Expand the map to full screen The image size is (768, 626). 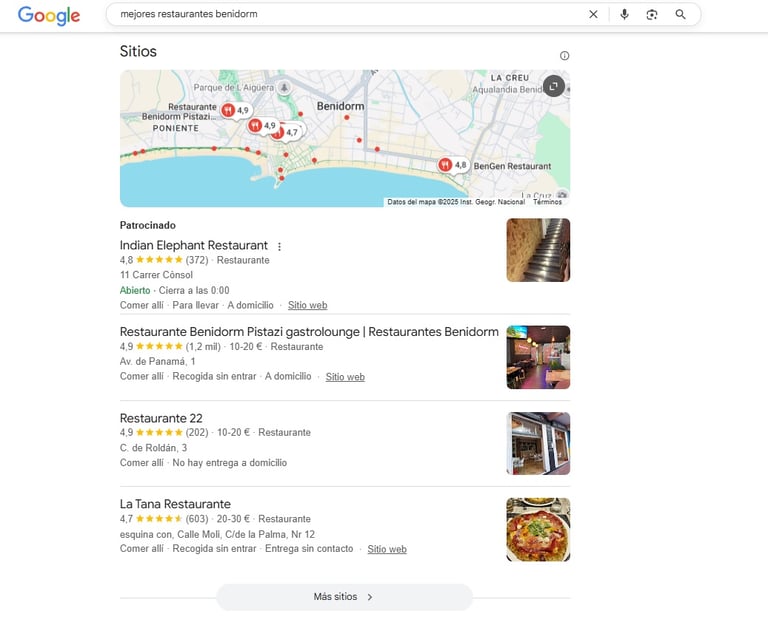pos(554,86)
